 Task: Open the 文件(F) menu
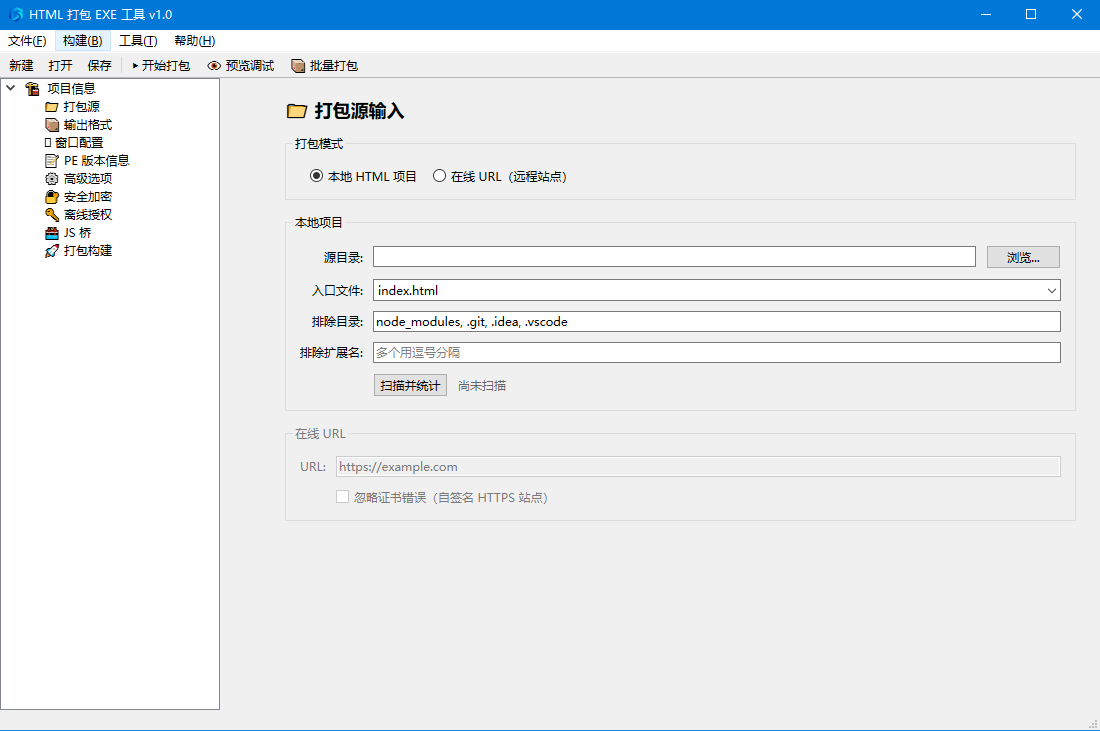point(27,41)
